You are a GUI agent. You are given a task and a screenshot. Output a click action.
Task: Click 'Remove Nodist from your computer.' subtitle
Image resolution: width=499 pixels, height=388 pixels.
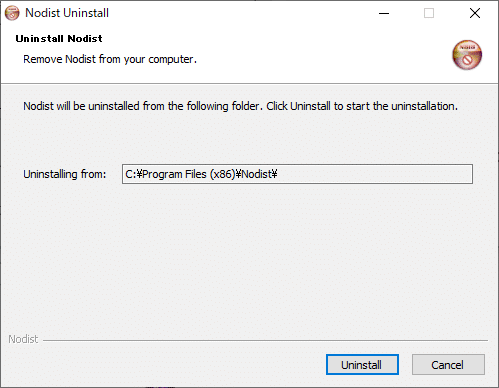110,59
